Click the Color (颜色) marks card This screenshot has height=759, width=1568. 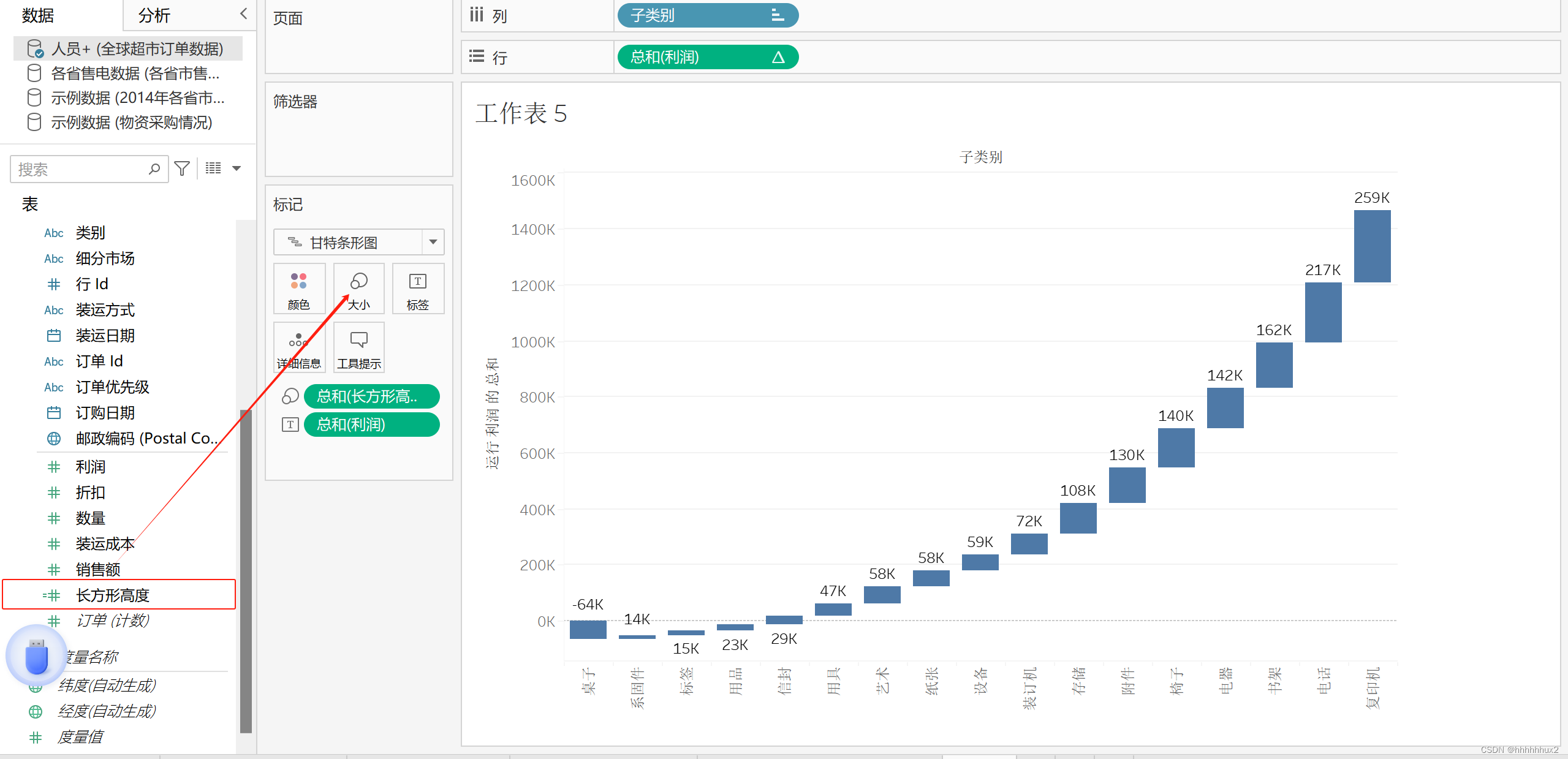298,289
